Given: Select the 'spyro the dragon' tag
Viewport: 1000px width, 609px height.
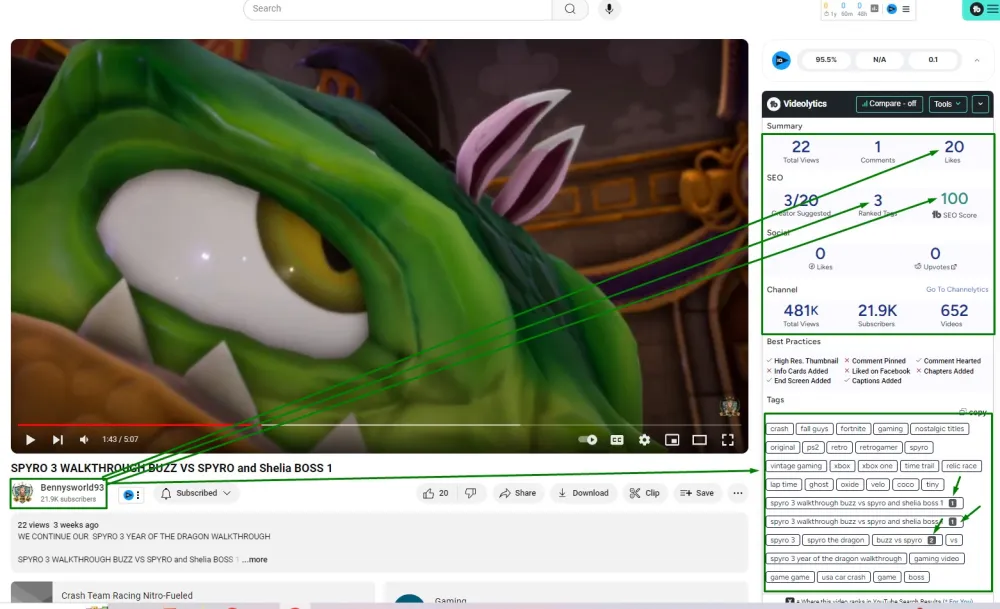Looking at the screenshot, I should [835, 539].
